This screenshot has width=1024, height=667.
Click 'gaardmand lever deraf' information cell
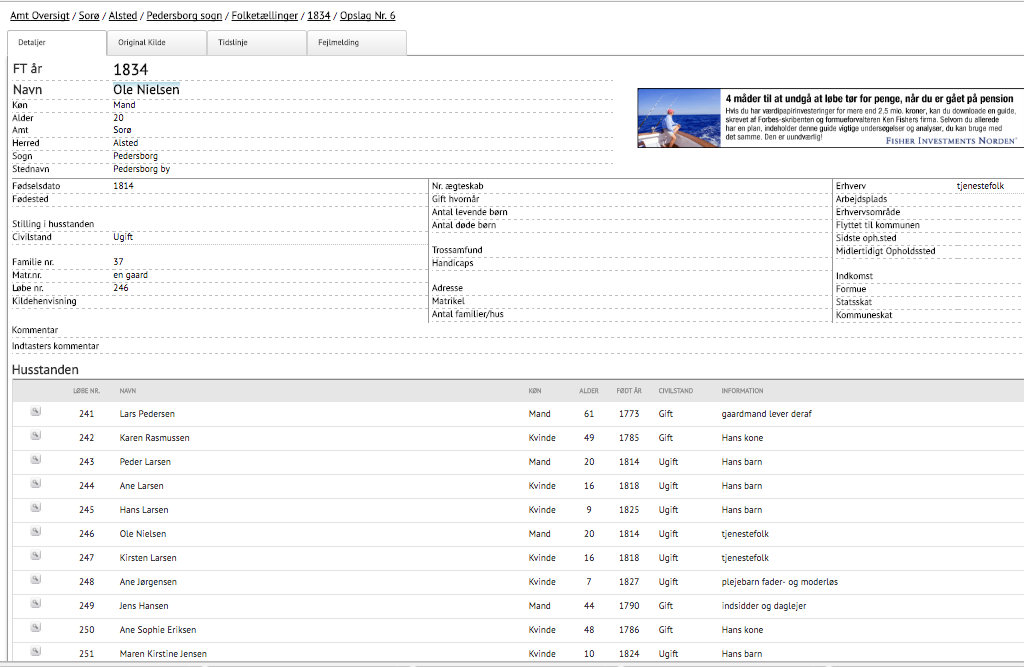click(767, 414)
